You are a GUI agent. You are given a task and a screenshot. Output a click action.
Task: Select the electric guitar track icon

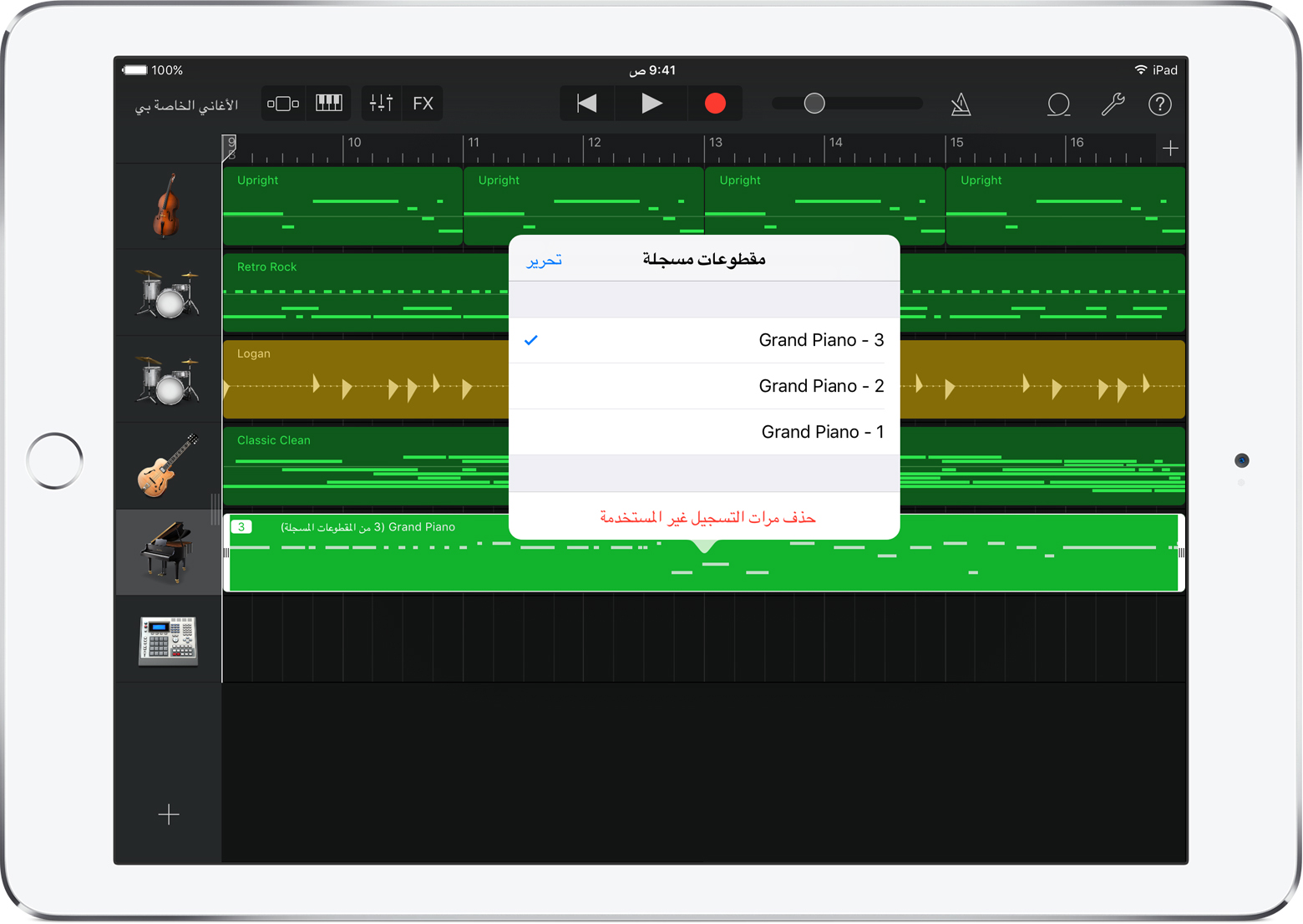tap(167, 466)
